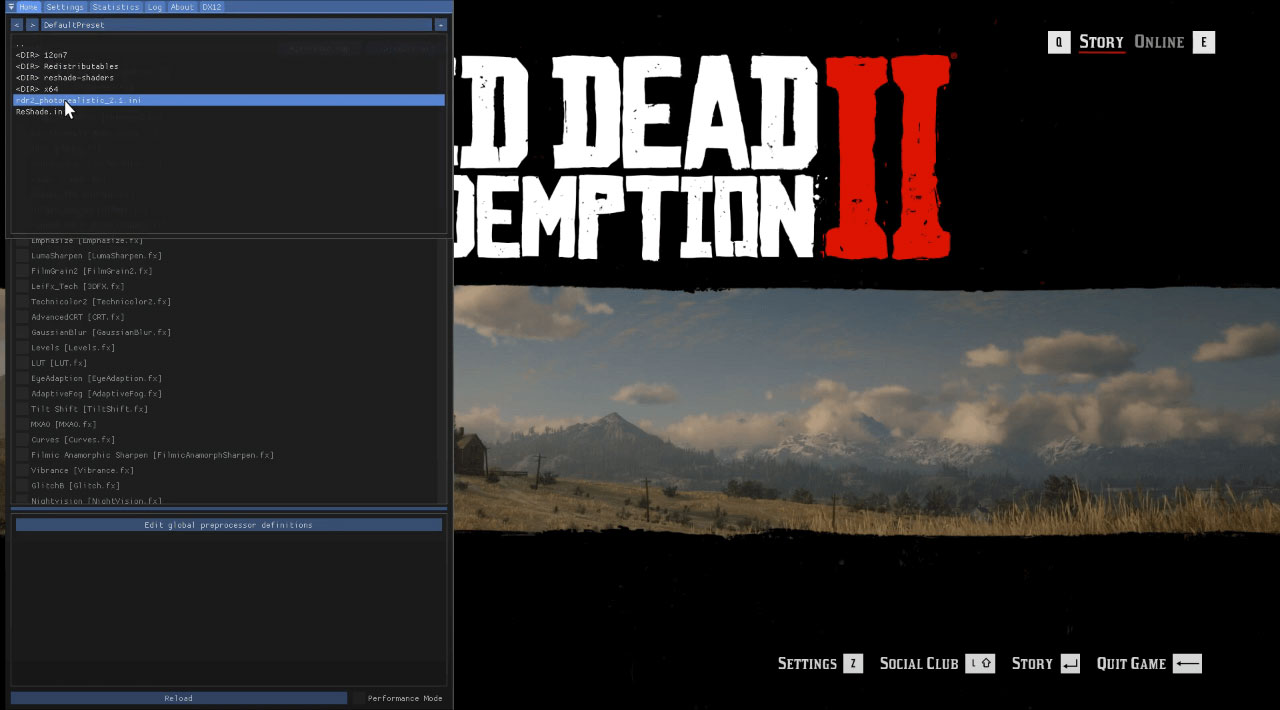Toggle the Performance Mode checkbox
Screen dimensions: 1280x710
[359, 698]
